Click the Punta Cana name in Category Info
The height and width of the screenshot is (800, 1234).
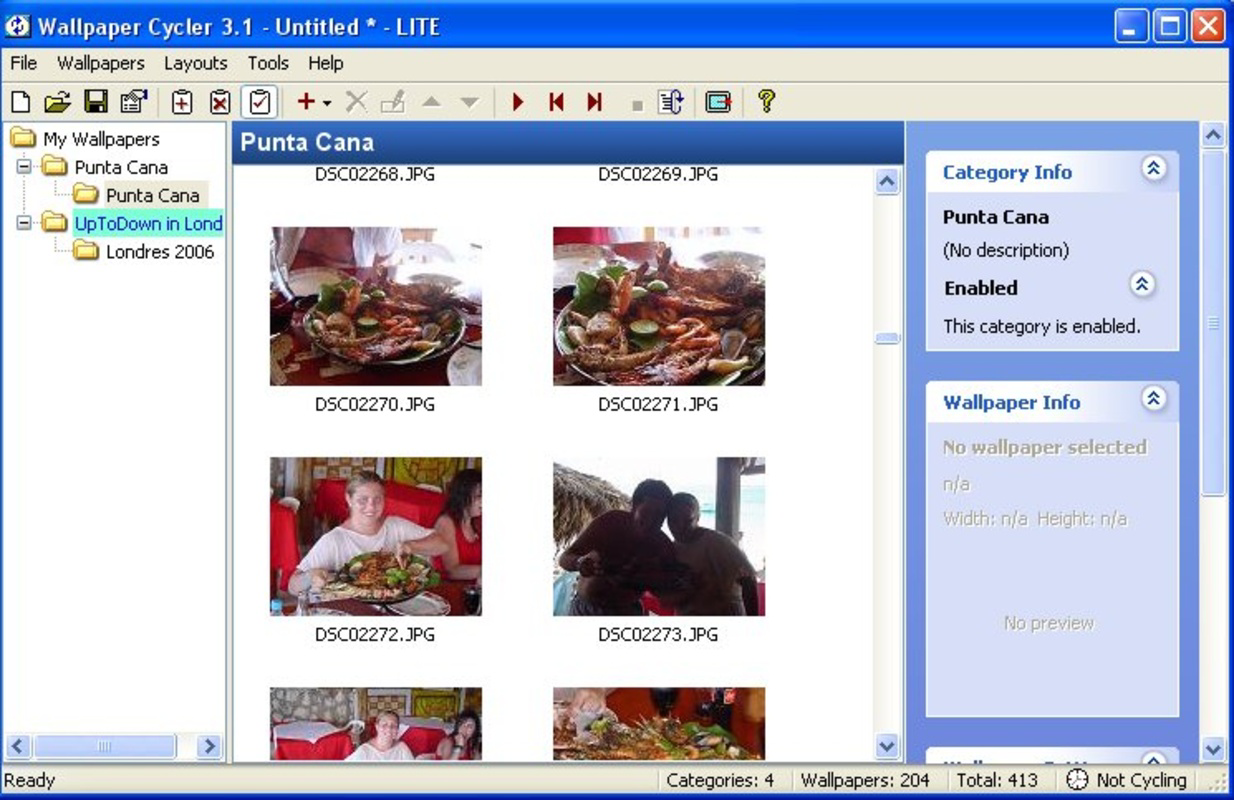coord(996,217)
